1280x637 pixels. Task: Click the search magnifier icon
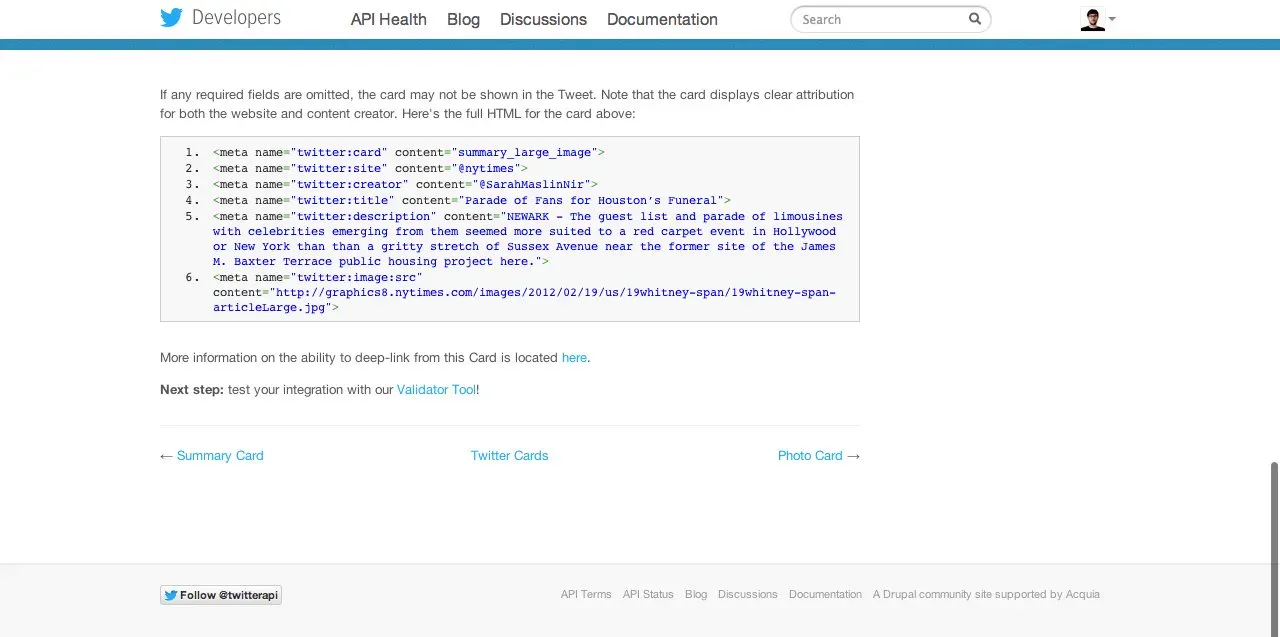coord(974,18)
